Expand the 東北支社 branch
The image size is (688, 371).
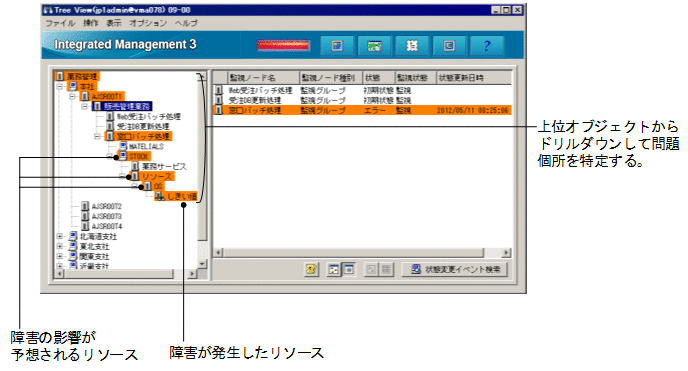[60, 247]
